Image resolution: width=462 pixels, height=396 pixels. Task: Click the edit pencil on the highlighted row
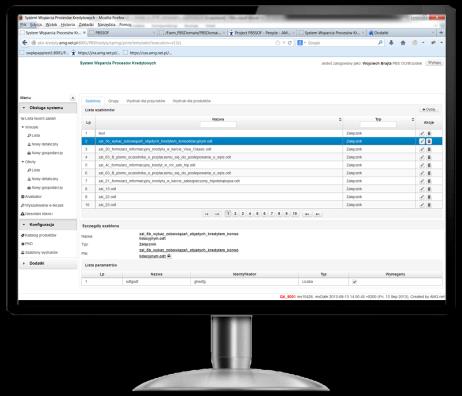click(422, 141)
